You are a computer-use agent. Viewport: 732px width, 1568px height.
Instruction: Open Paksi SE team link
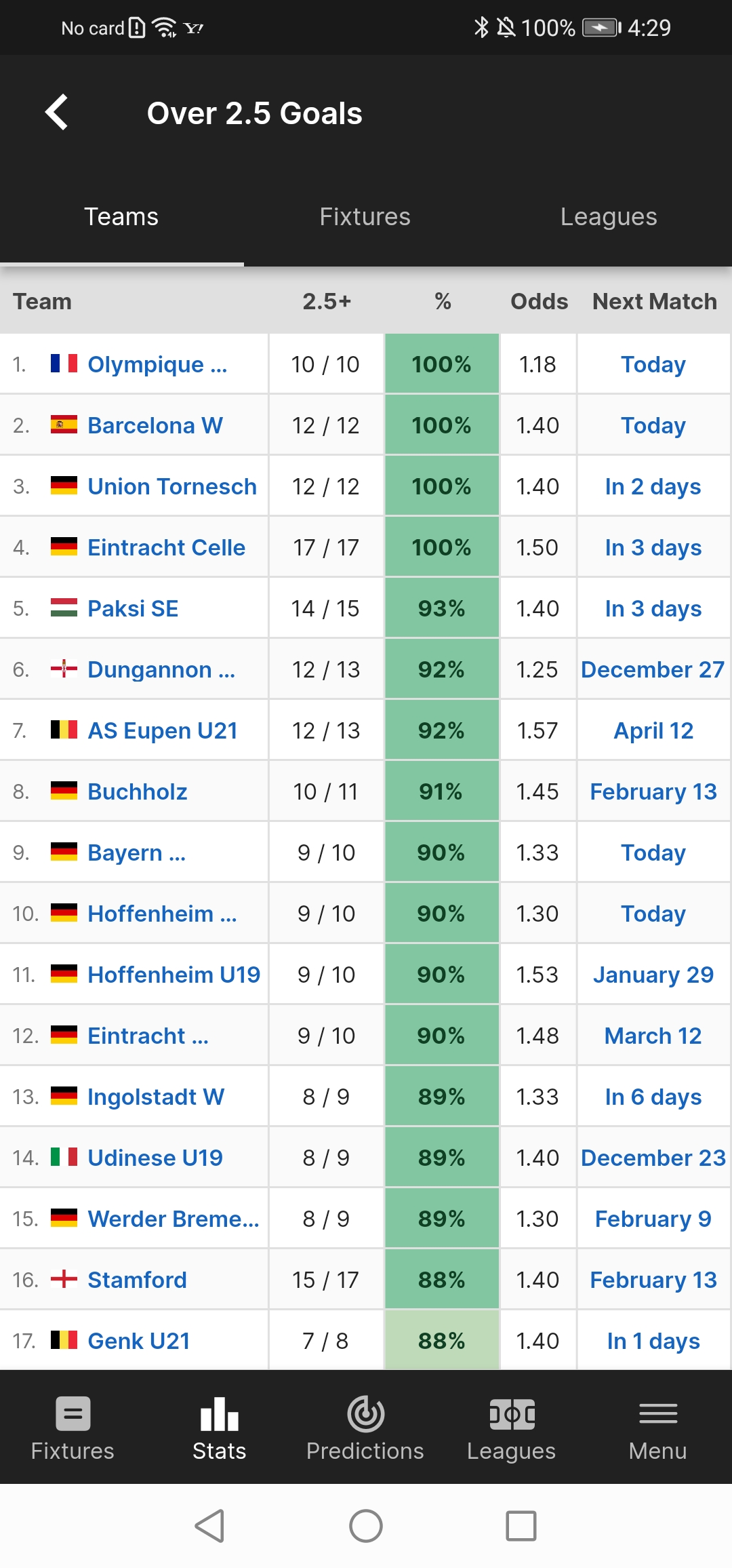pos(133,608)
